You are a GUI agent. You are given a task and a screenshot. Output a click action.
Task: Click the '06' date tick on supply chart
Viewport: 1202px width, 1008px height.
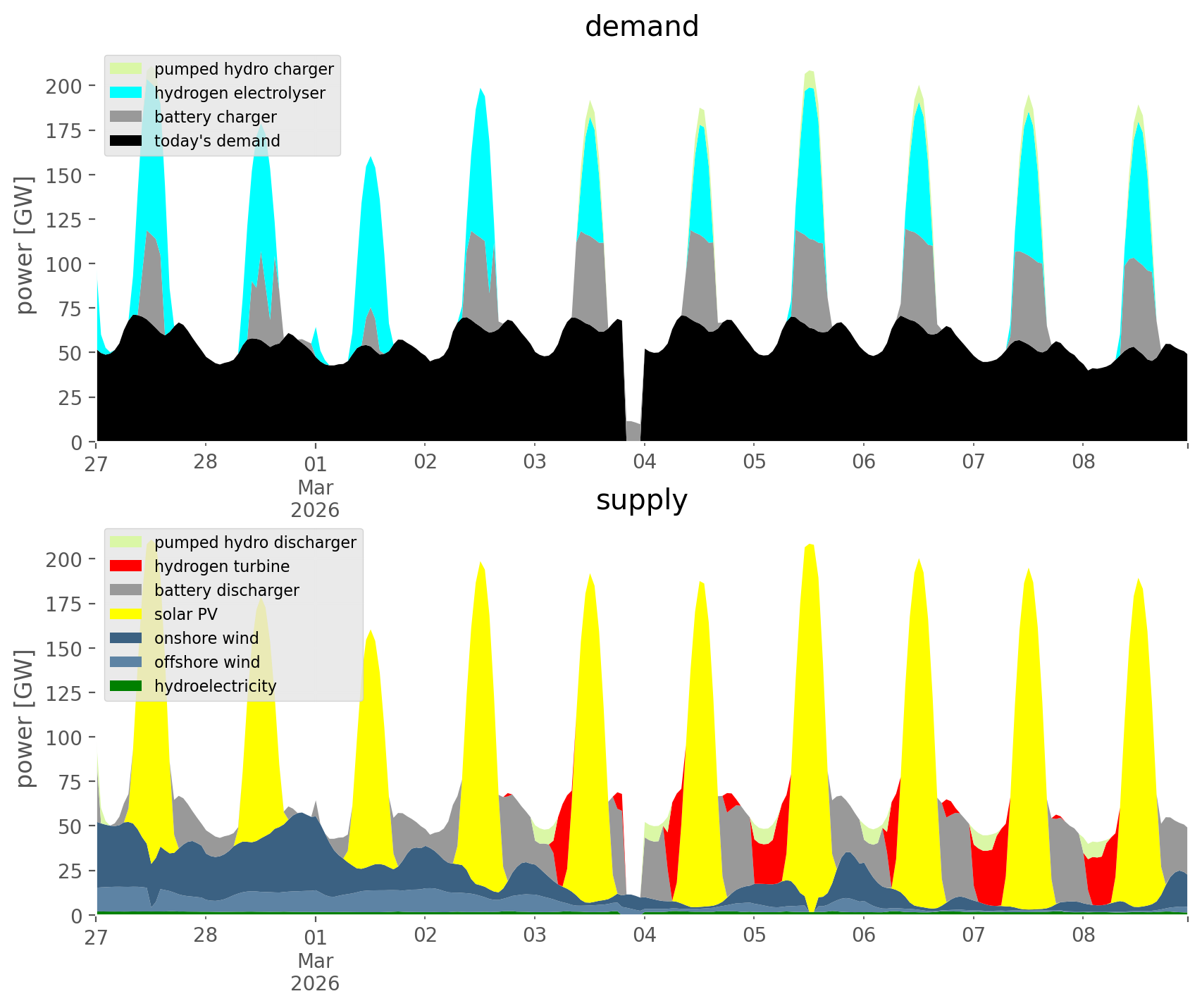[863, 936]
